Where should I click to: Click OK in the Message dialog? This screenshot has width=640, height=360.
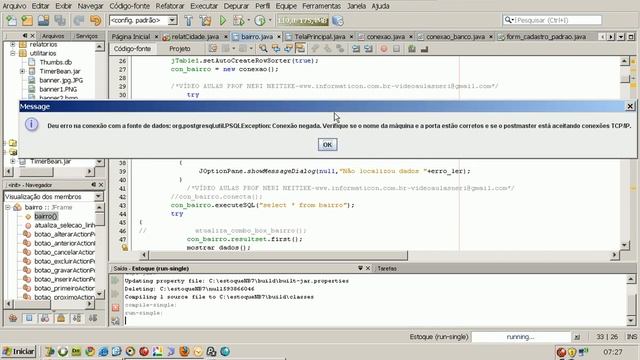[x=327, y=144]
